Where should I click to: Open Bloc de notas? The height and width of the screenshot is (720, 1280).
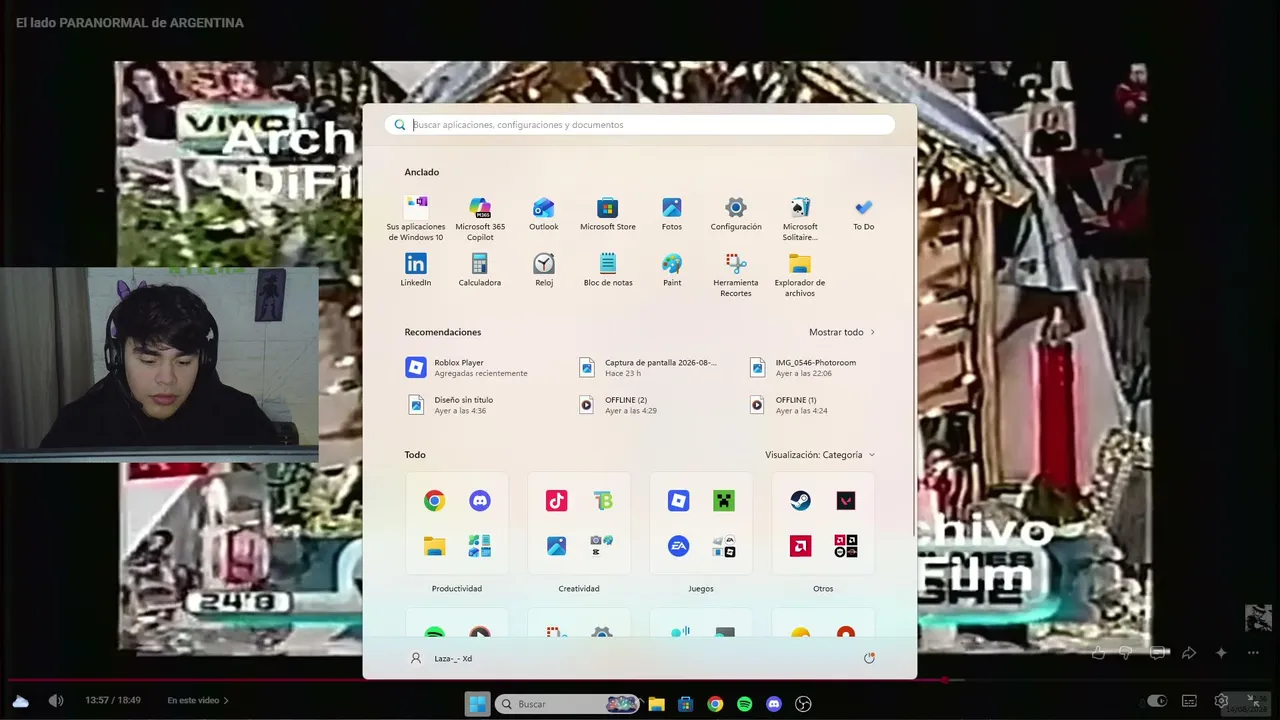tap(608, 270)
